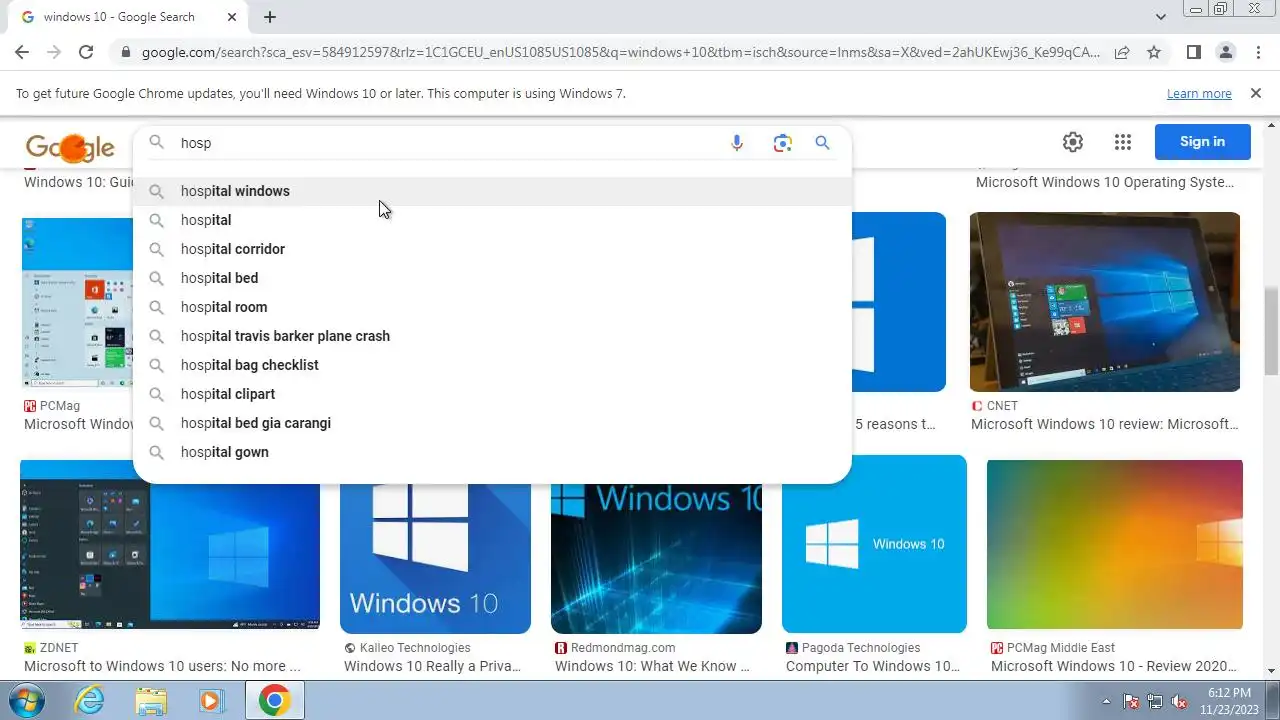The height and width of the screenshot is (720, 1280).
Task: Select suggestion hospital gown
Action: (x=492, y=452)
